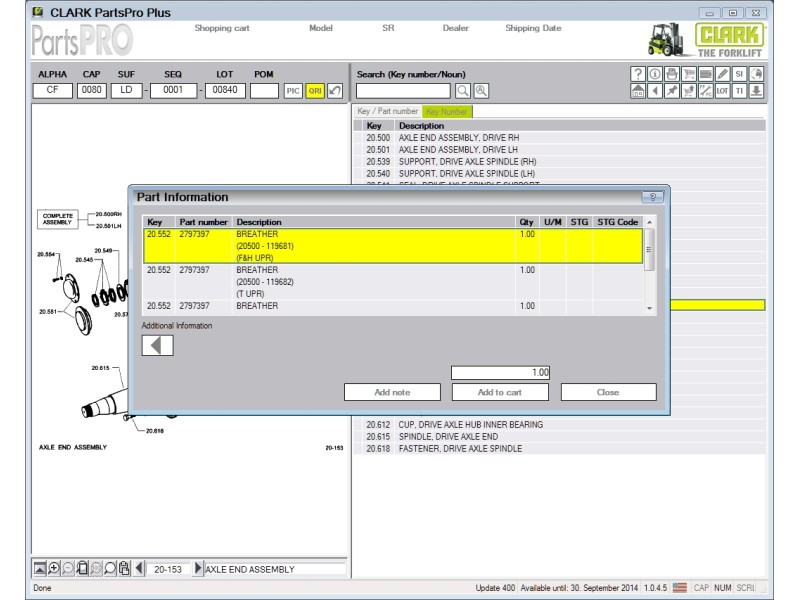Click the SUF field containing LD

[x=127, y=90]
